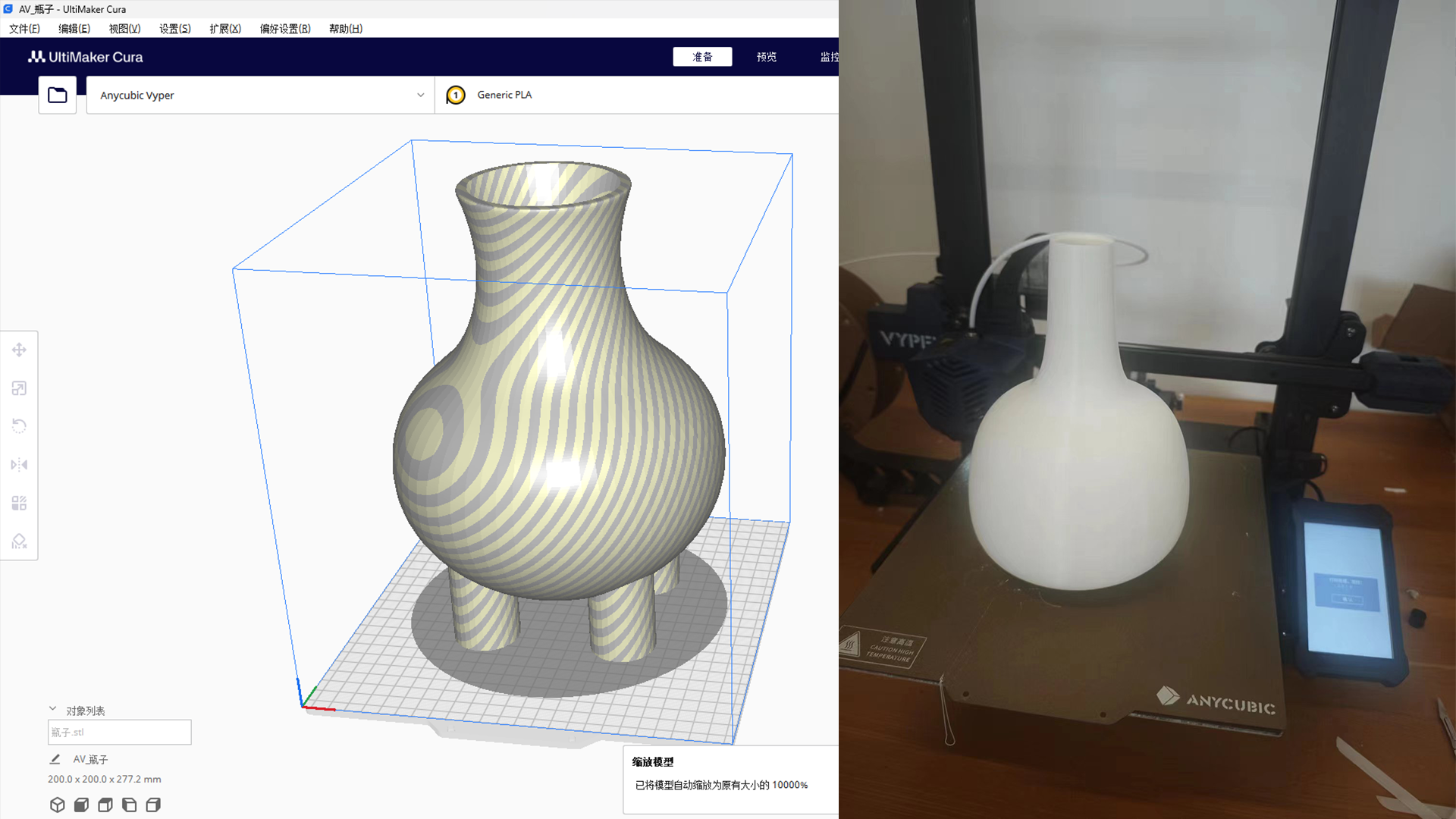Open the 视图(V) menu
The width and height of the screenshot is (1456, 819).
click(124, 29)
